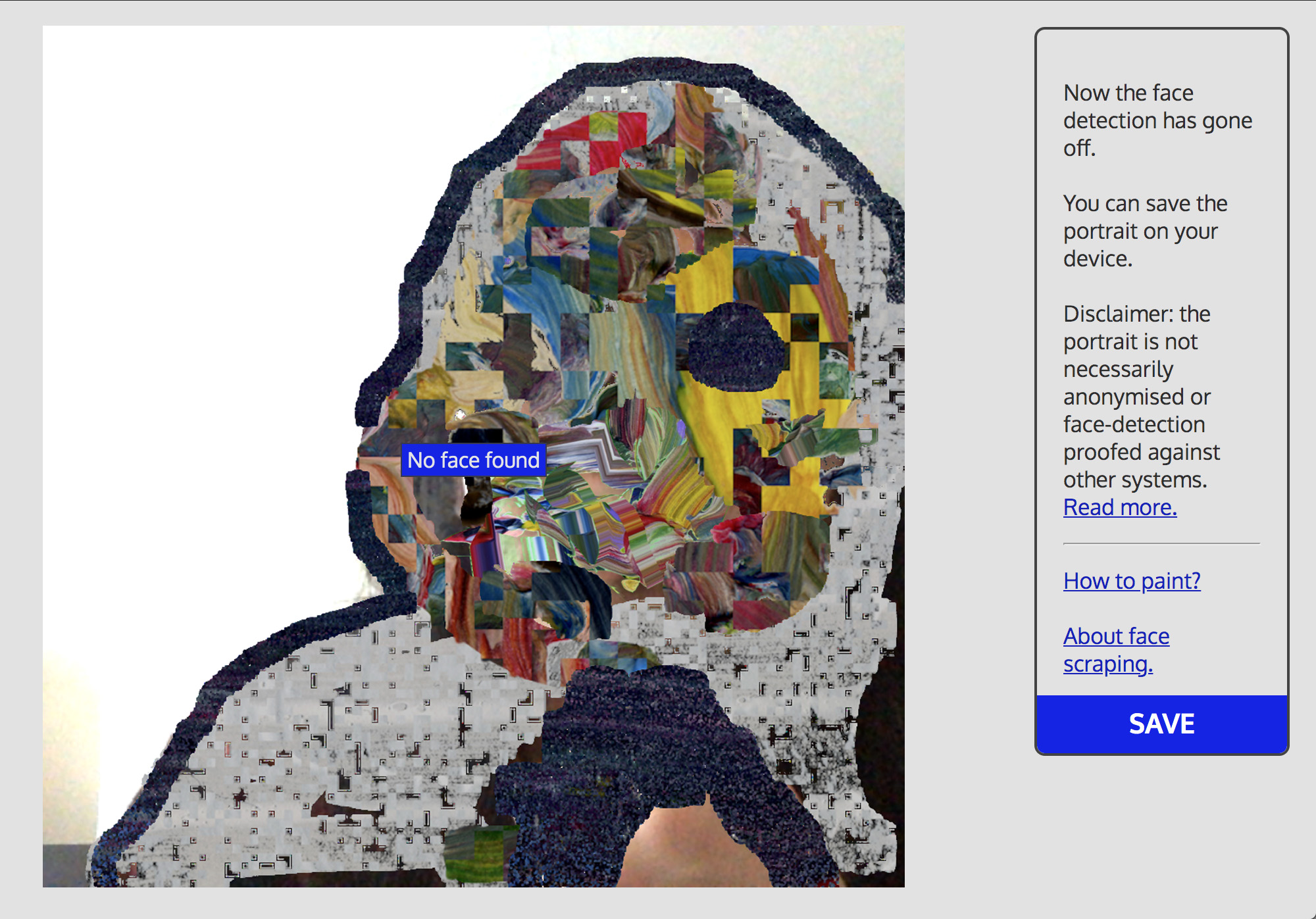Open the How to paint? link
The width and height of the screenshot is (1316, 919).
tap(1132, 581)
